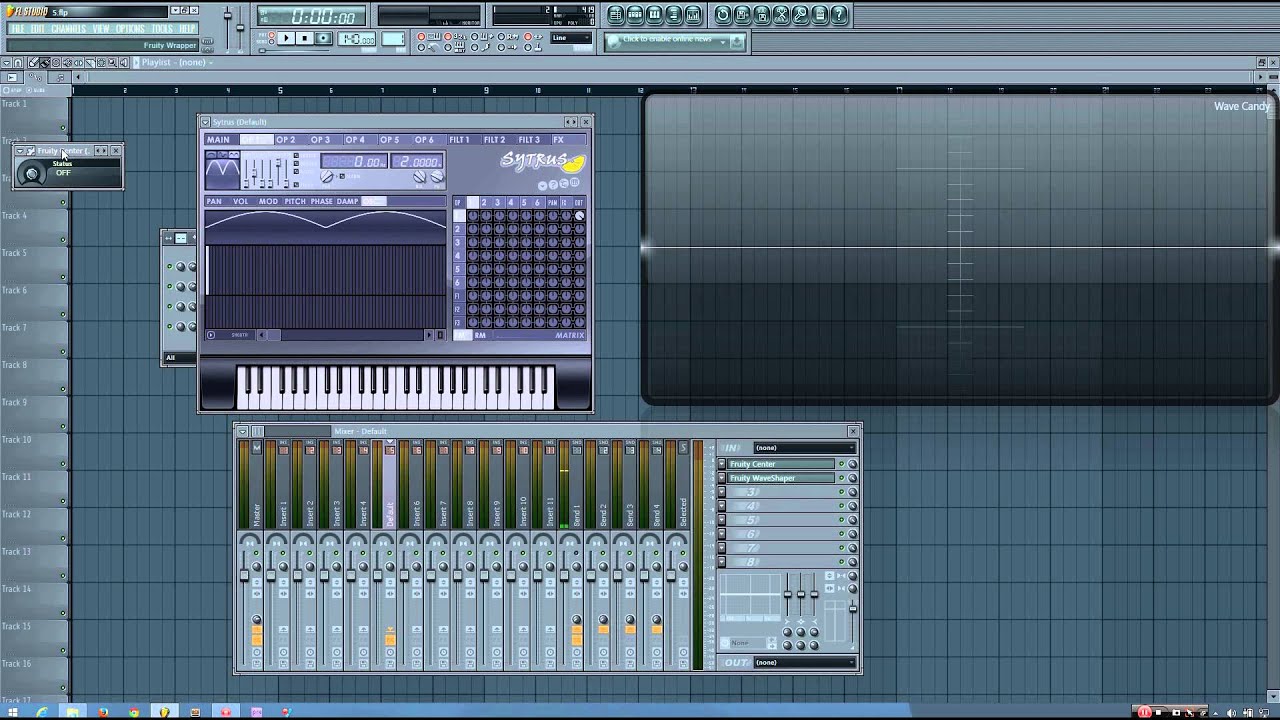Toggle the mute LED on the Master mixer track

click(x=256, y=553)
